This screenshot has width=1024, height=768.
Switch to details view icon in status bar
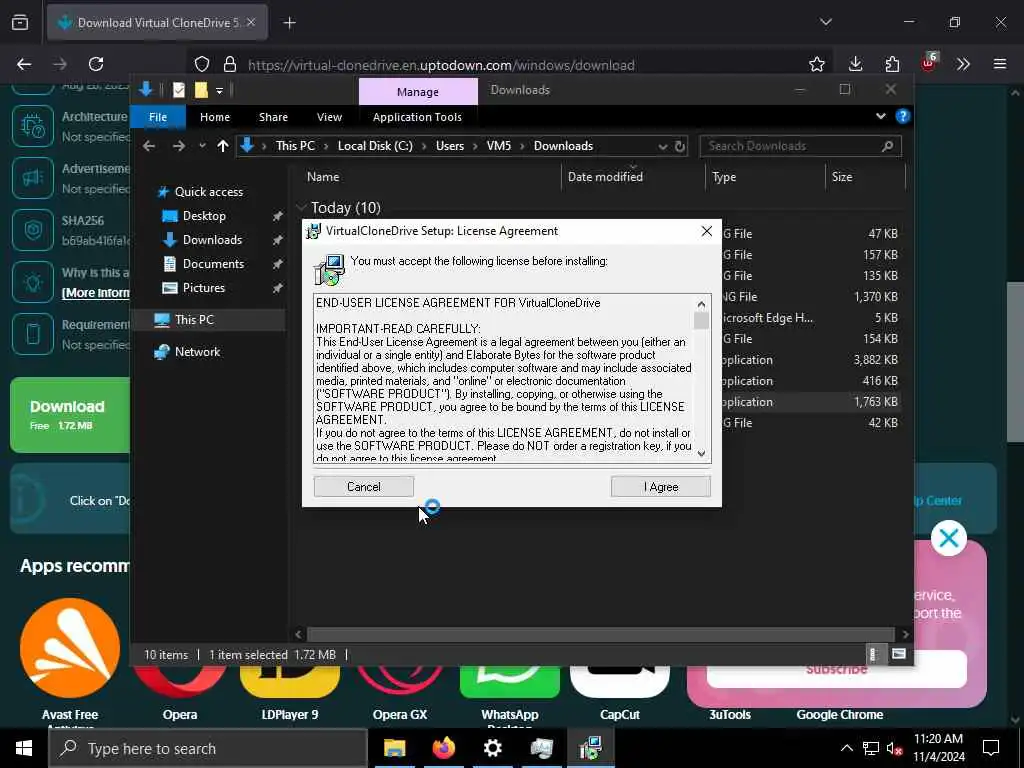click(x=873, y=654)
